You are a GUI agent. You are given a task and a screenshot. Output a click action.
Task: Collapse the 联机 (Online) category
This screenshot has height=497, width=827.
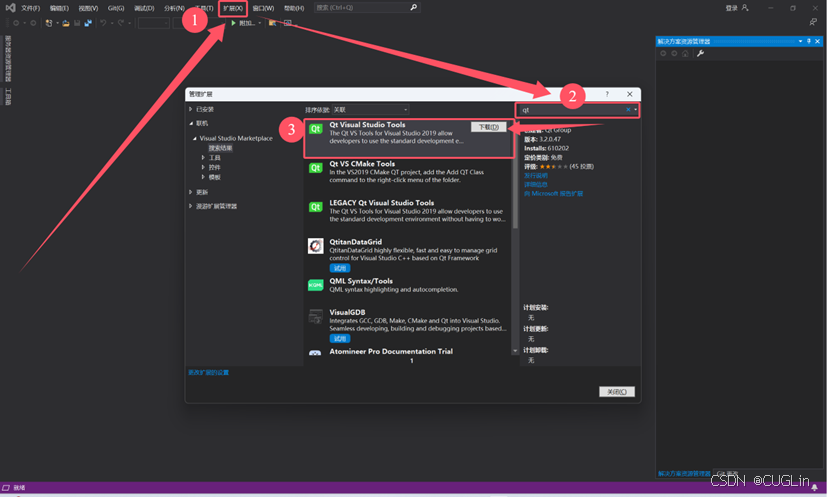pyautogui.click(x=190, y=123)
